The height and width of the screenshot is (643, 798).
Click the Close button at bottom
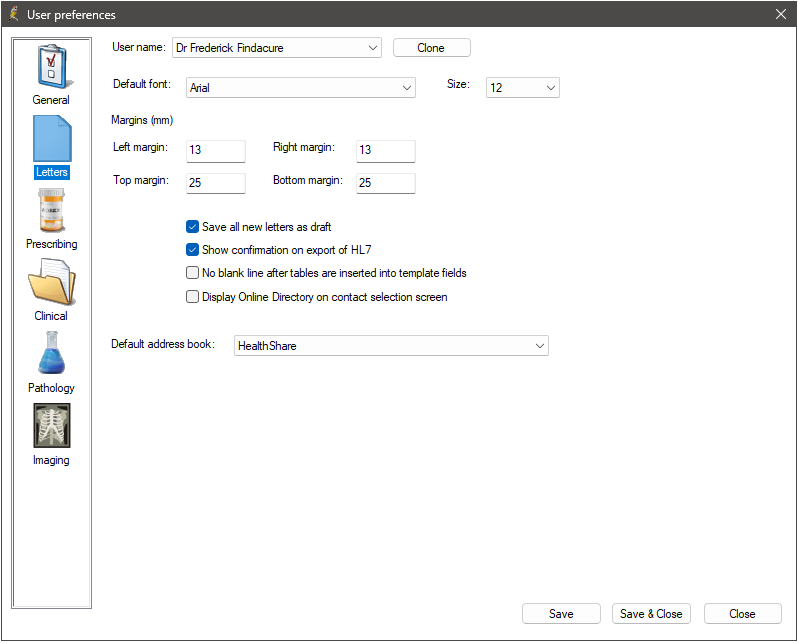pos(743,613)
